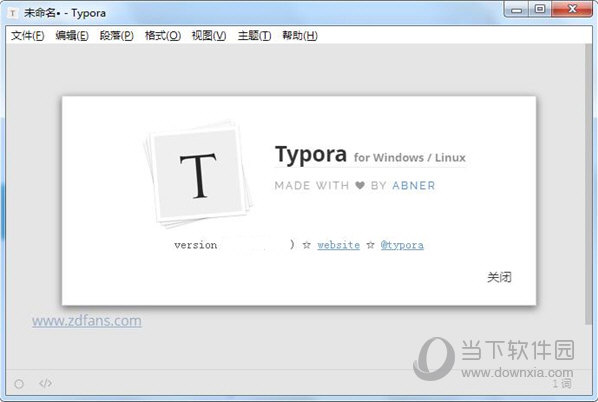Minimize the Typora window
This screenshot has width=598, height=402.
516,10
